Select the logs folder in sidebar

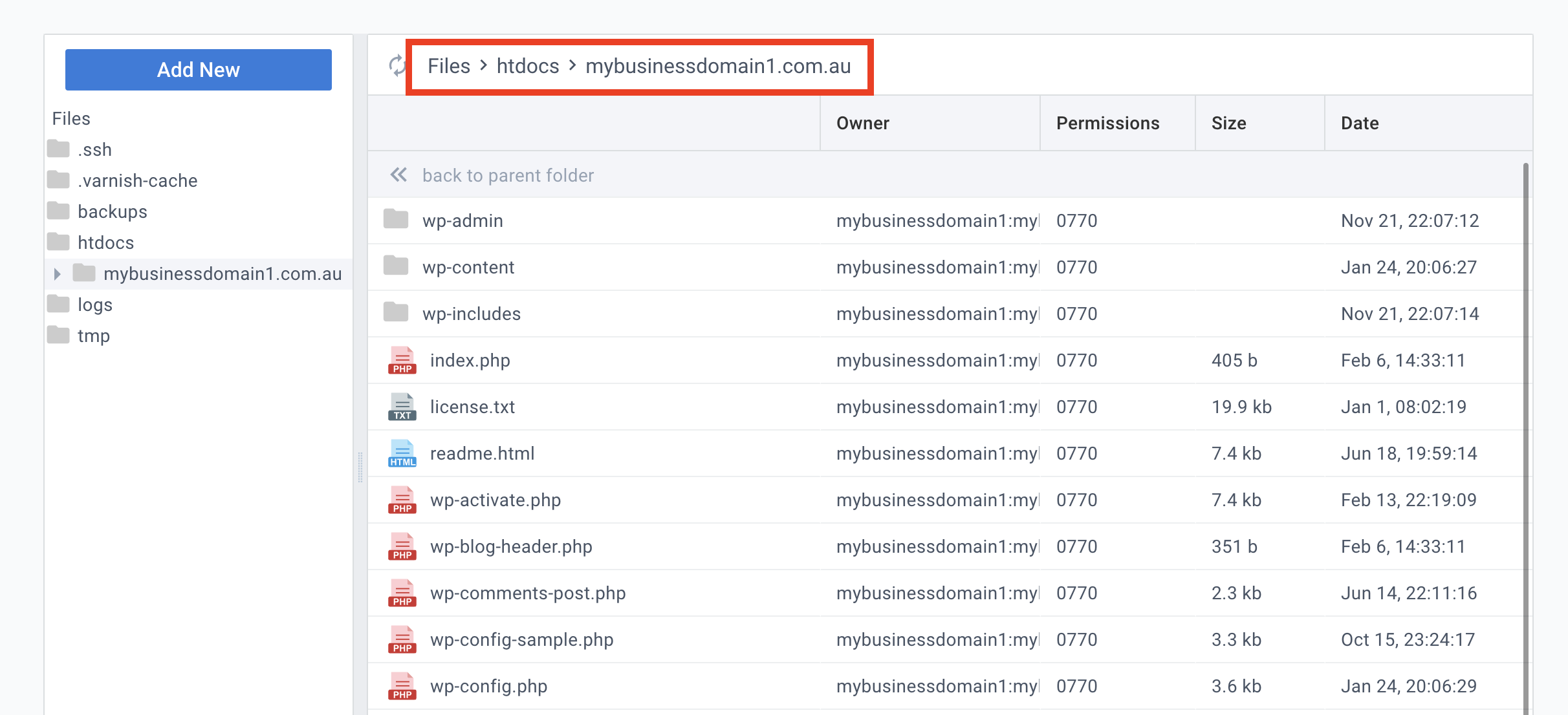pyautogui.click(x=94, y=304)
